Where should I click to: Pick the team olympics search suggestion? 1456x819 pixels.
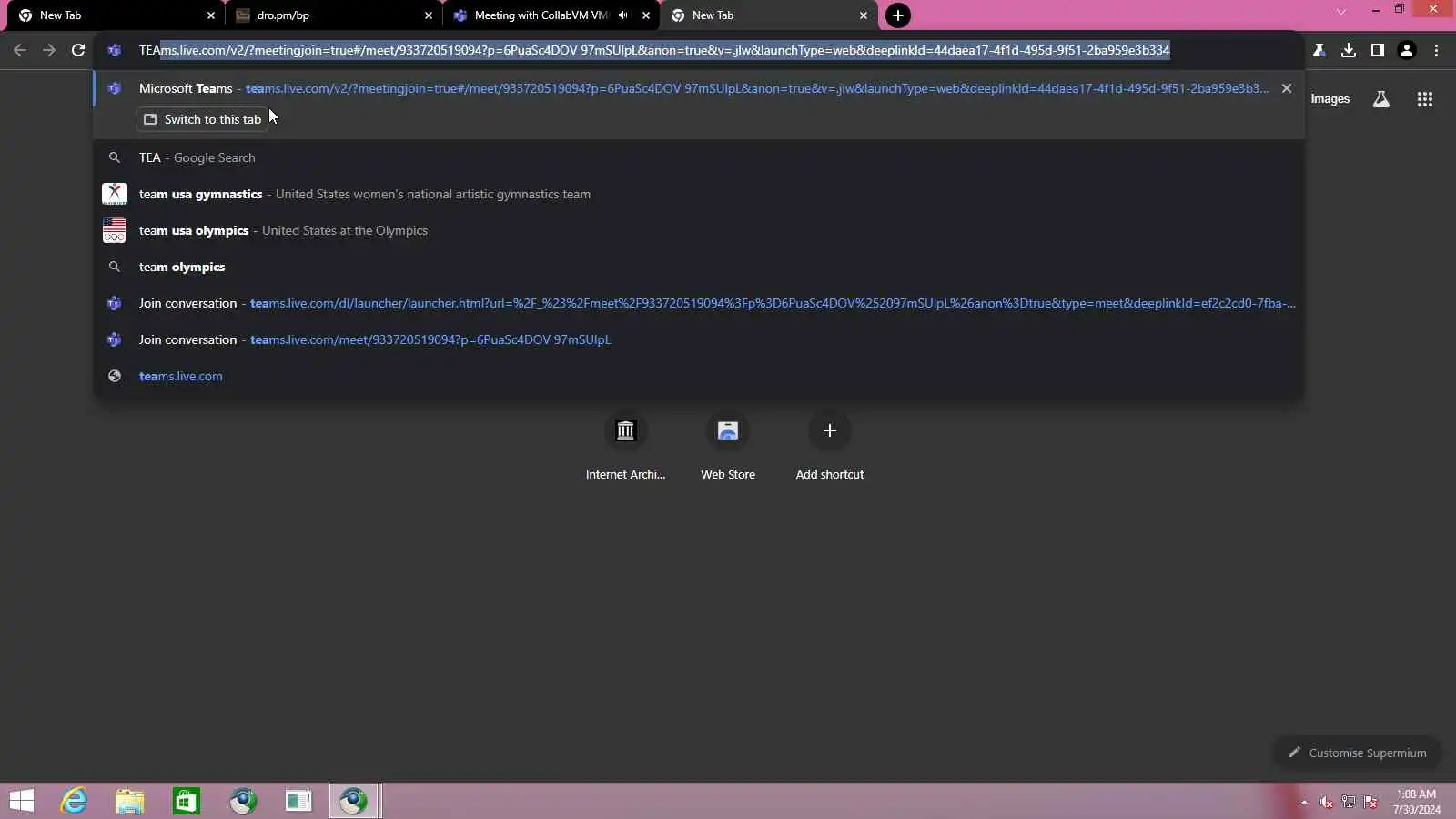(699, 267)
